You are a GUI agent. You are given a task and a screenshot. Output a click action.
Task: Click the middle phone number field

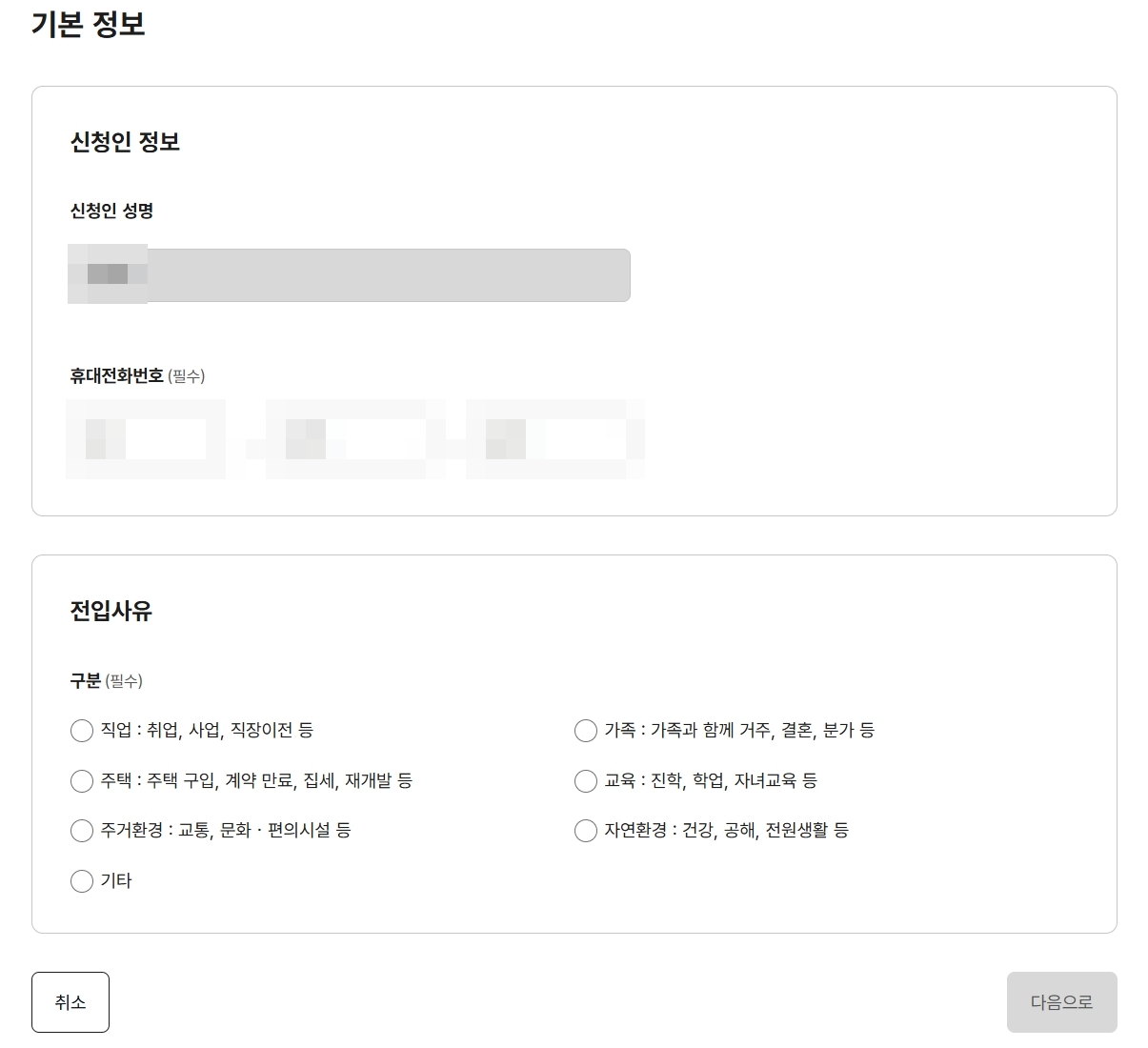351,438
